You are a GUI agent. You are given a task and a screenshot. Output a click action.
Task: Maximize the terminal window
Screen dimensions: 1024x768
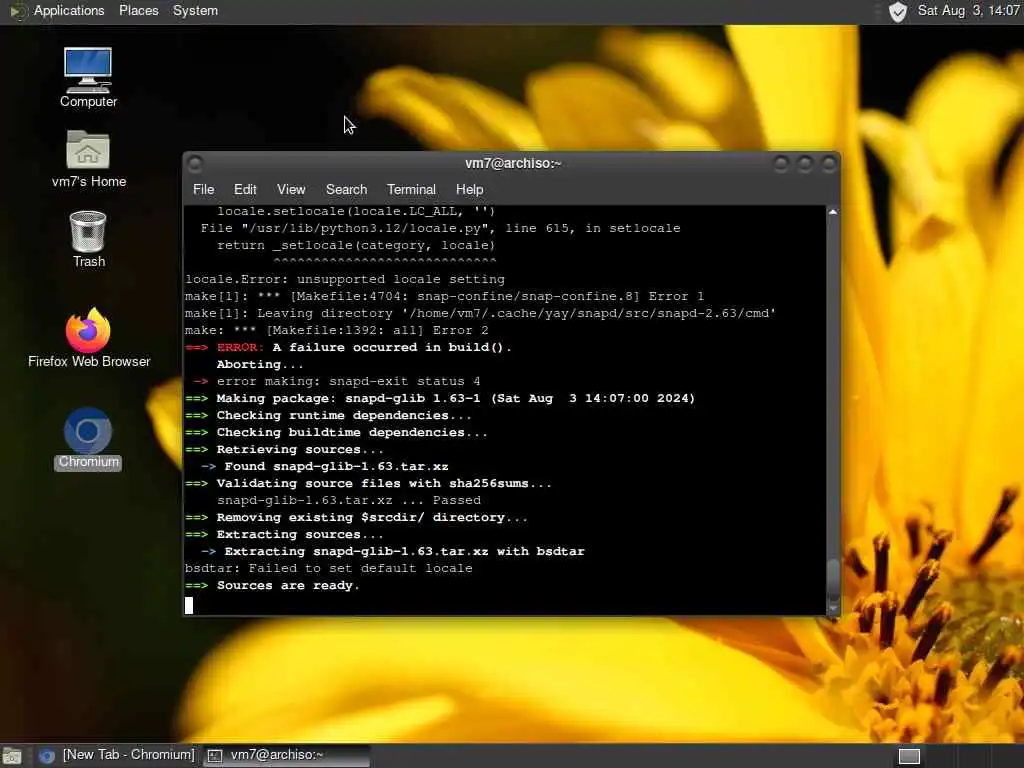coord(805,163)
